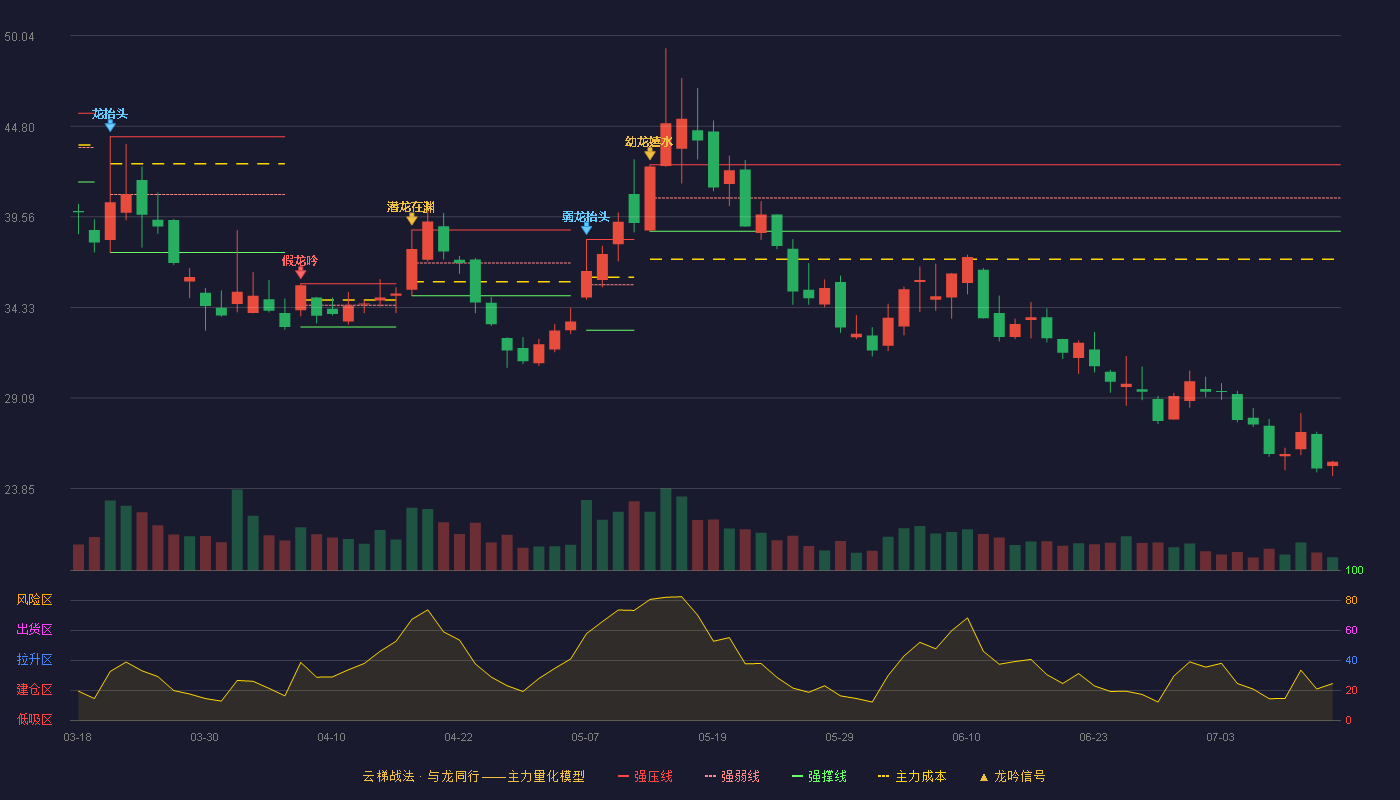Viewport: 1400px width, 800px height.
Task: Click the magenta 60 indicator scale value
Action: coord(1351,631)
